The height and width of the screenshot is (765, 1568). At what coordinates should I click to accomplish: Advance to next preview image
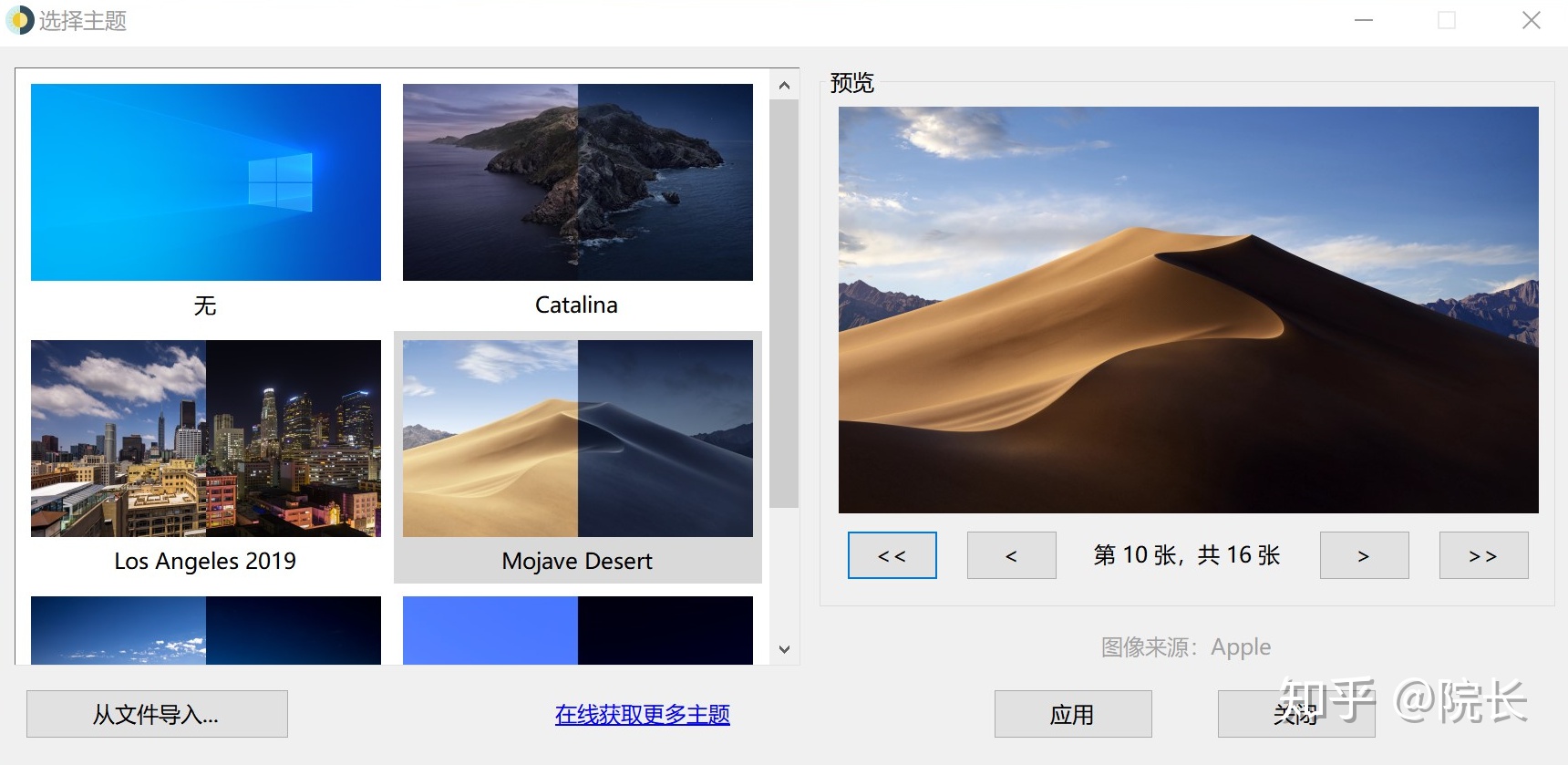[x=1364, y=555]
